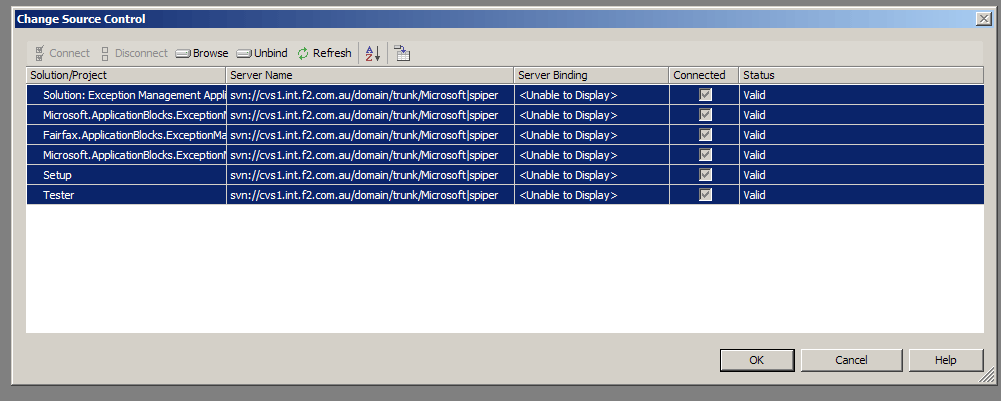This screenshot has width=1001, height=401.
Task: Click the Browse toolbar button
Action: click(x=202, y=53)
